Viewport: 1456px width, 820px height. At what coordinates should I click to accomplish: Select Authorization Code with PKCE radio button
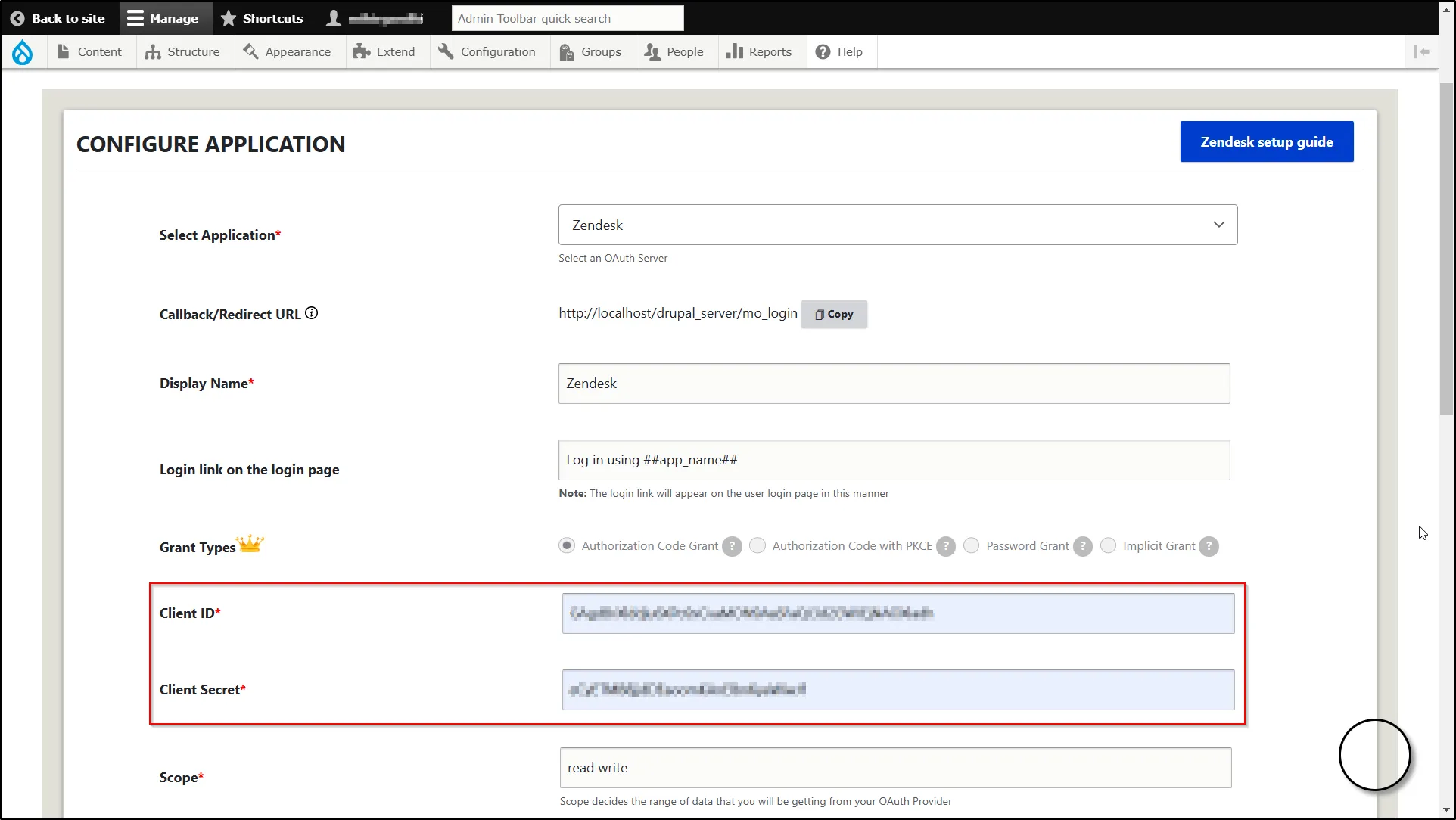coord(758,545)
